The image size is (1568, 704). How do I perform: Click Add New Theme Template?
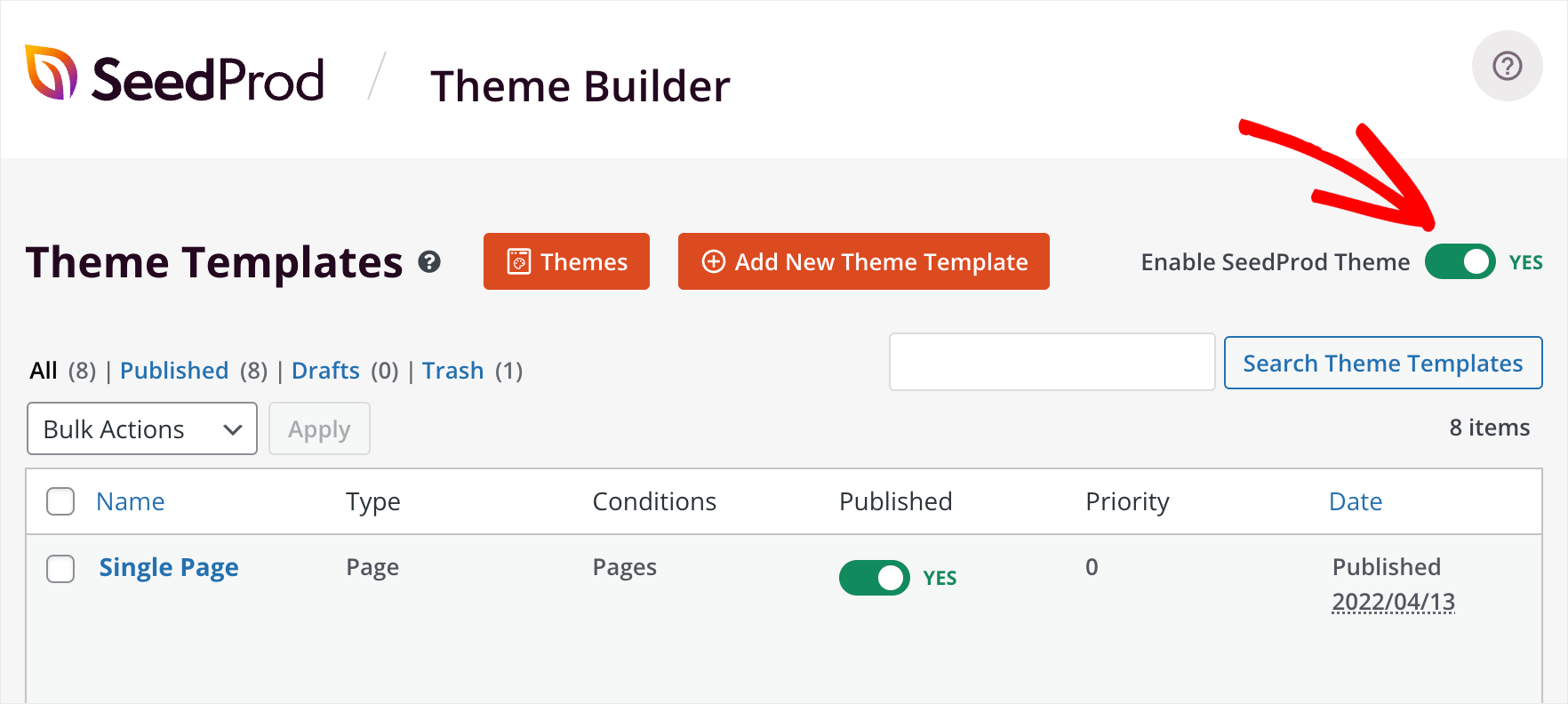pyautogui.click(x=863, y=261)
